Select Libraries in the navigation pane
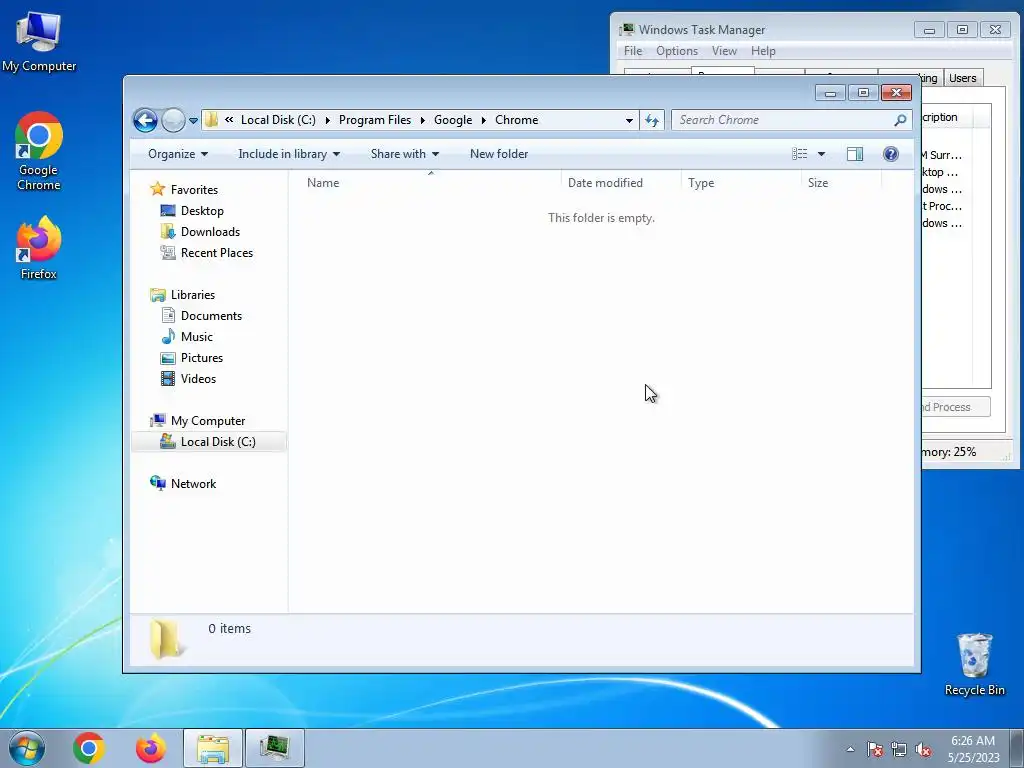 click(x=193, y=295)
